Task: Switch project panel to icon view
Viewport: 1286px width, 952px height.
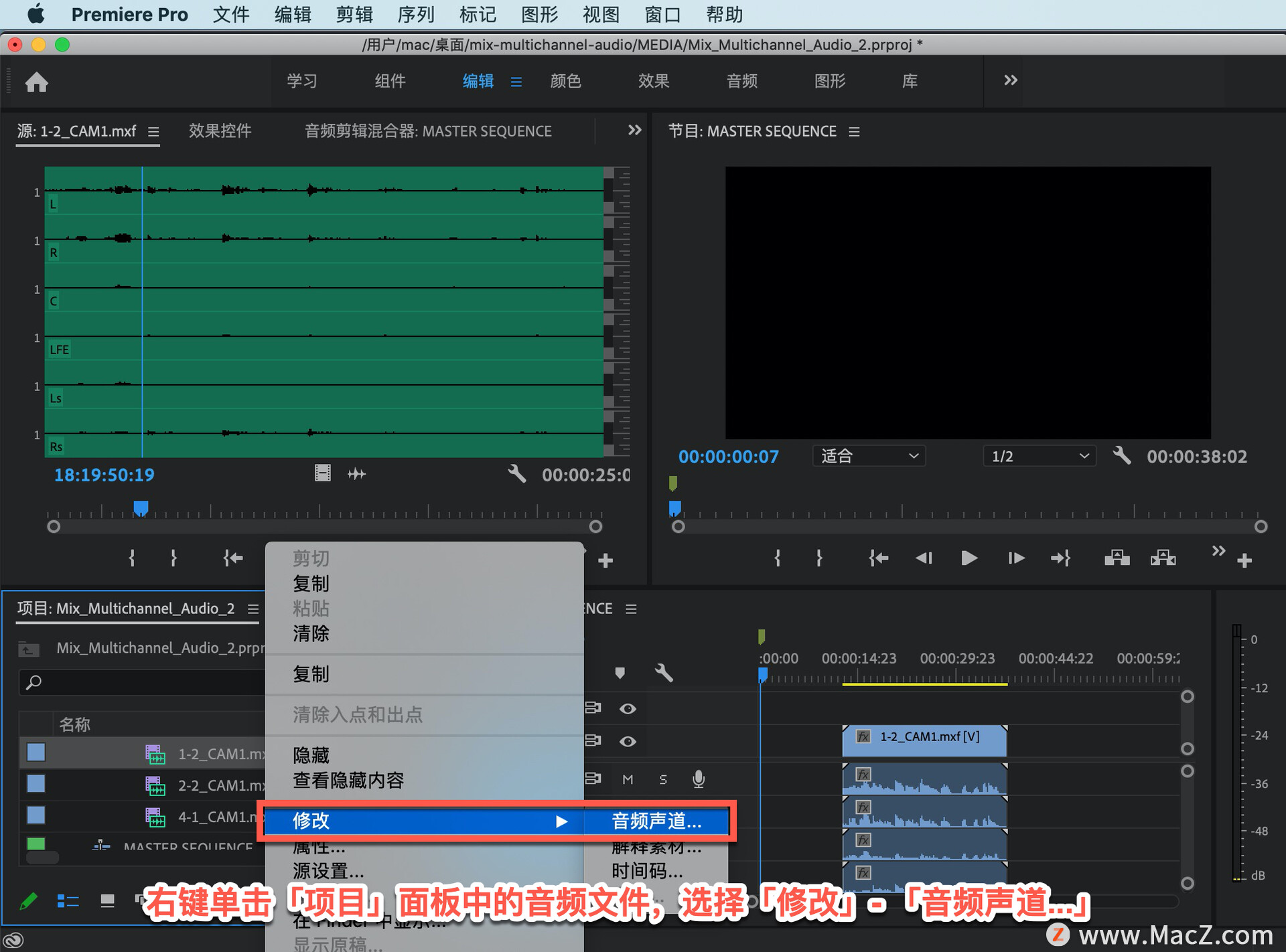Action: pos(107,901)
